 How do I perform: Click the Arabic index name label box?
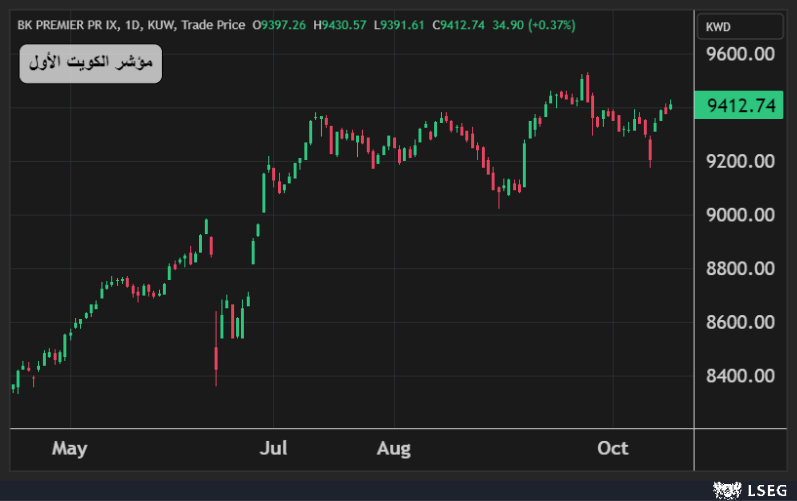tap(90, 64)
